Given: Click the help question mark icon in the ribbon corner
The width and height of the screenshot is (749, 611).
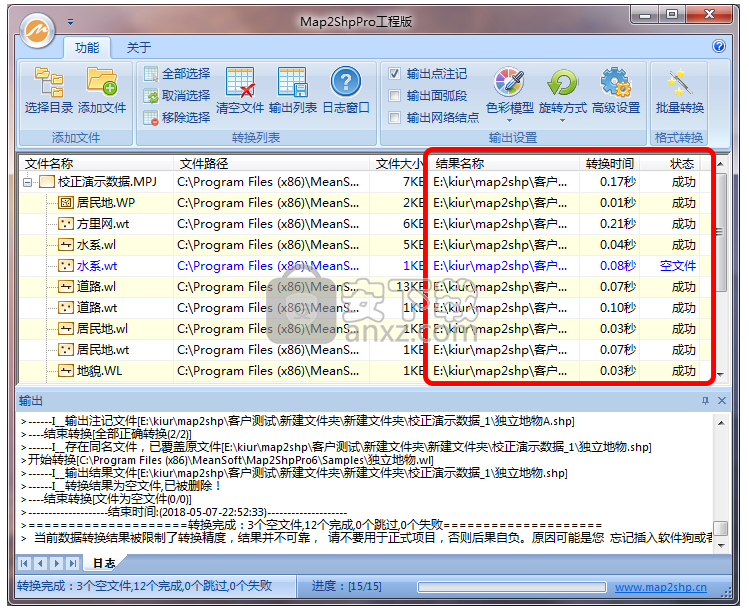Looking at the screenshot, I should tap(718, 46).
